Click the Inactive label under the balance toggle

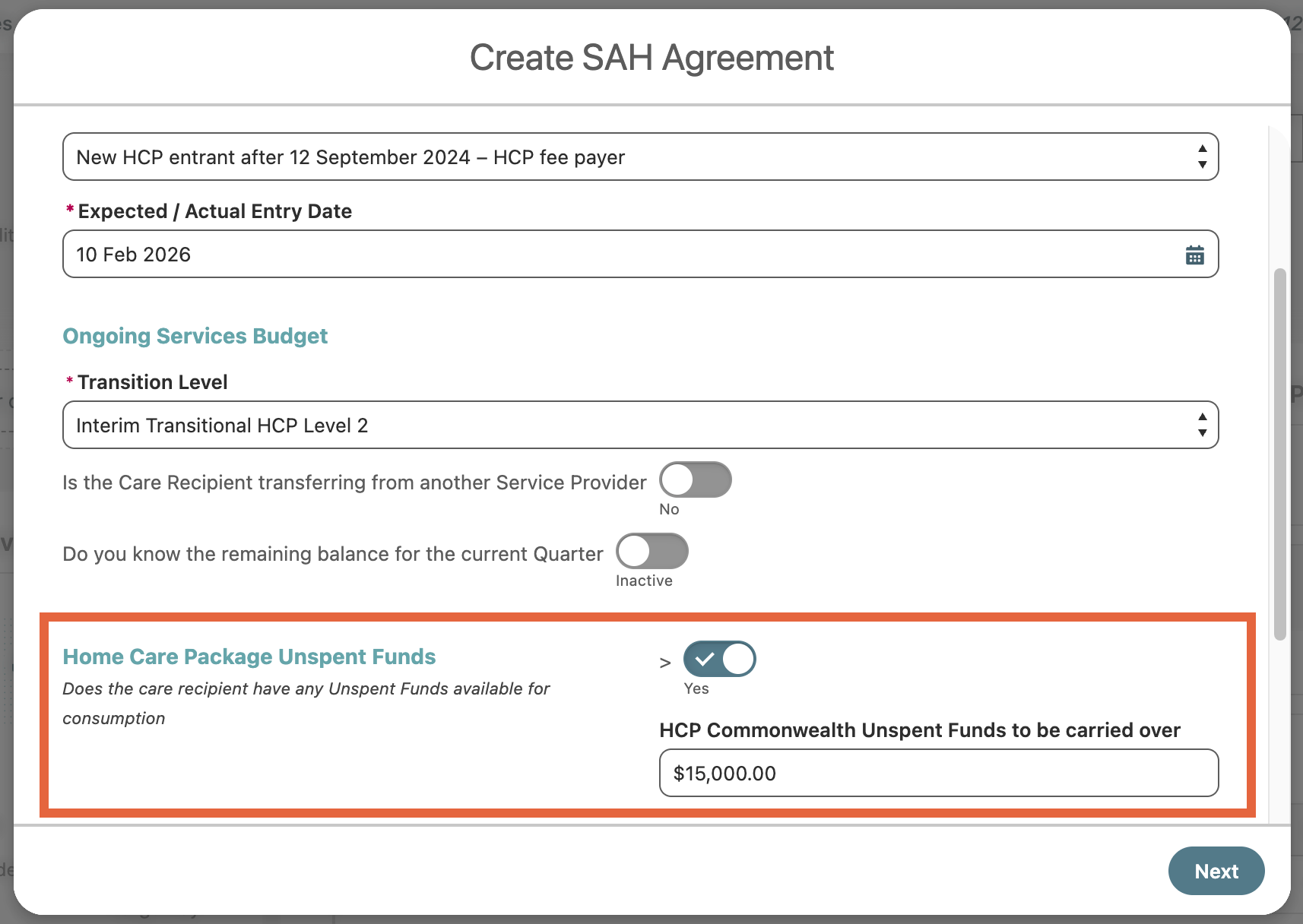[644, 581]
